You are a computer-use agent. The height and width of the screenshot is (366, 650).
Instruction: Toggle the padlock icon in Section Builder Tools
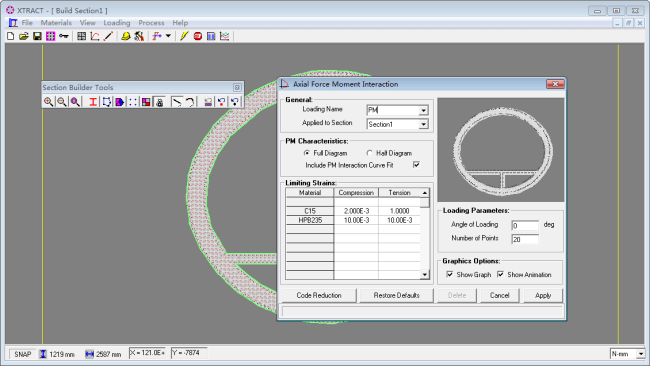(x=159, y=102)
